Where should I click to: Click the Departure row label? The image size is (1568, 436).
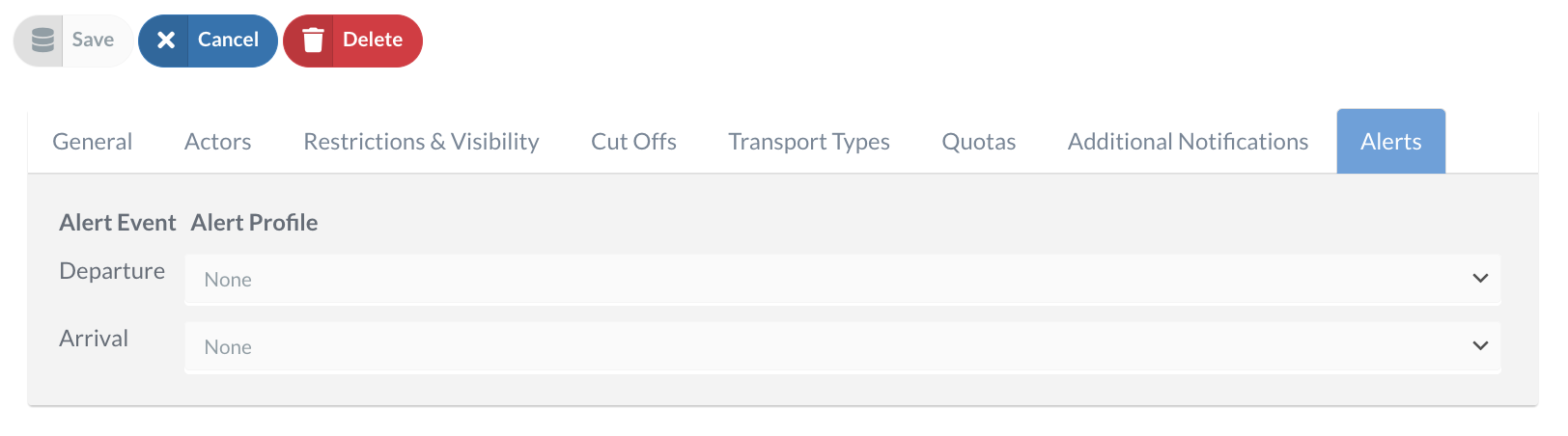pyautogui.click(x=112, y=271)
